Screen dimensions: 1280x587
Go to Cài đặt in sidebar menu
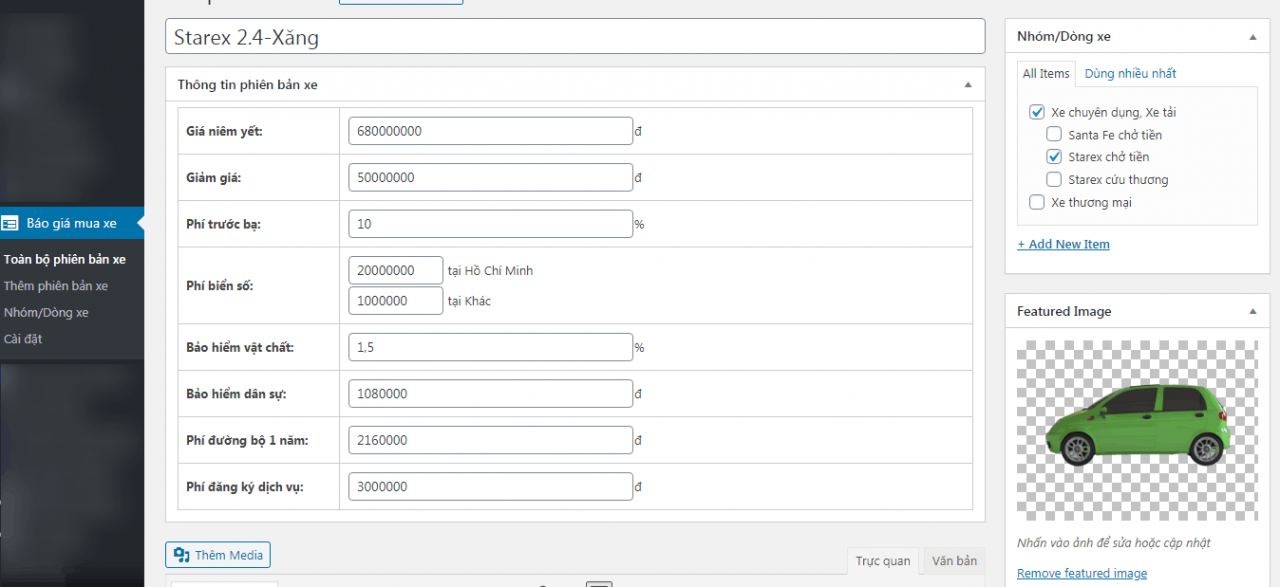[x=23, y=339]
